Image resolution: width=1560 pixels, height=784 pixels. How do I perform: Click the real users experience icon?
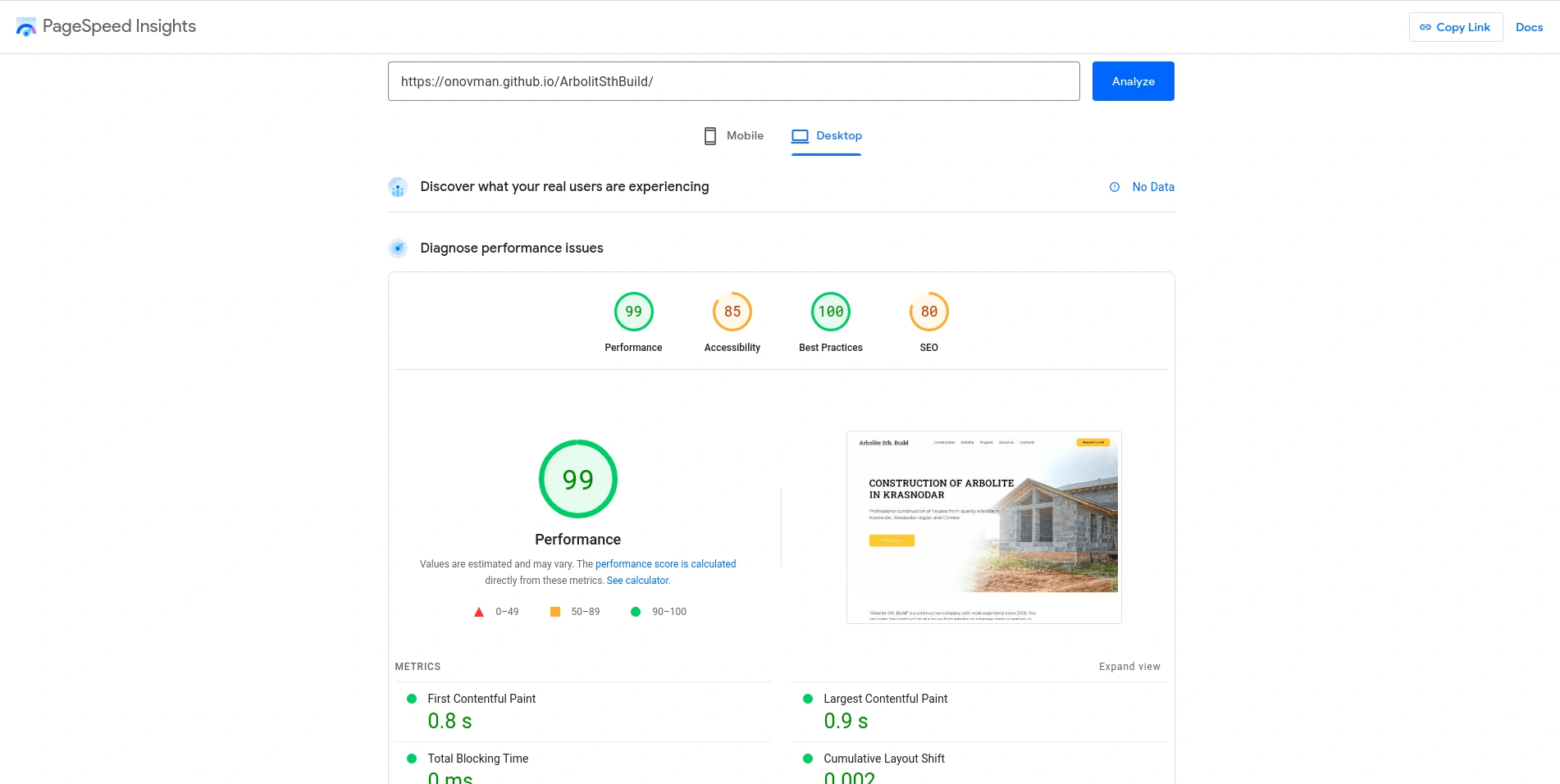pyautogui.click(x=398, y=187)
